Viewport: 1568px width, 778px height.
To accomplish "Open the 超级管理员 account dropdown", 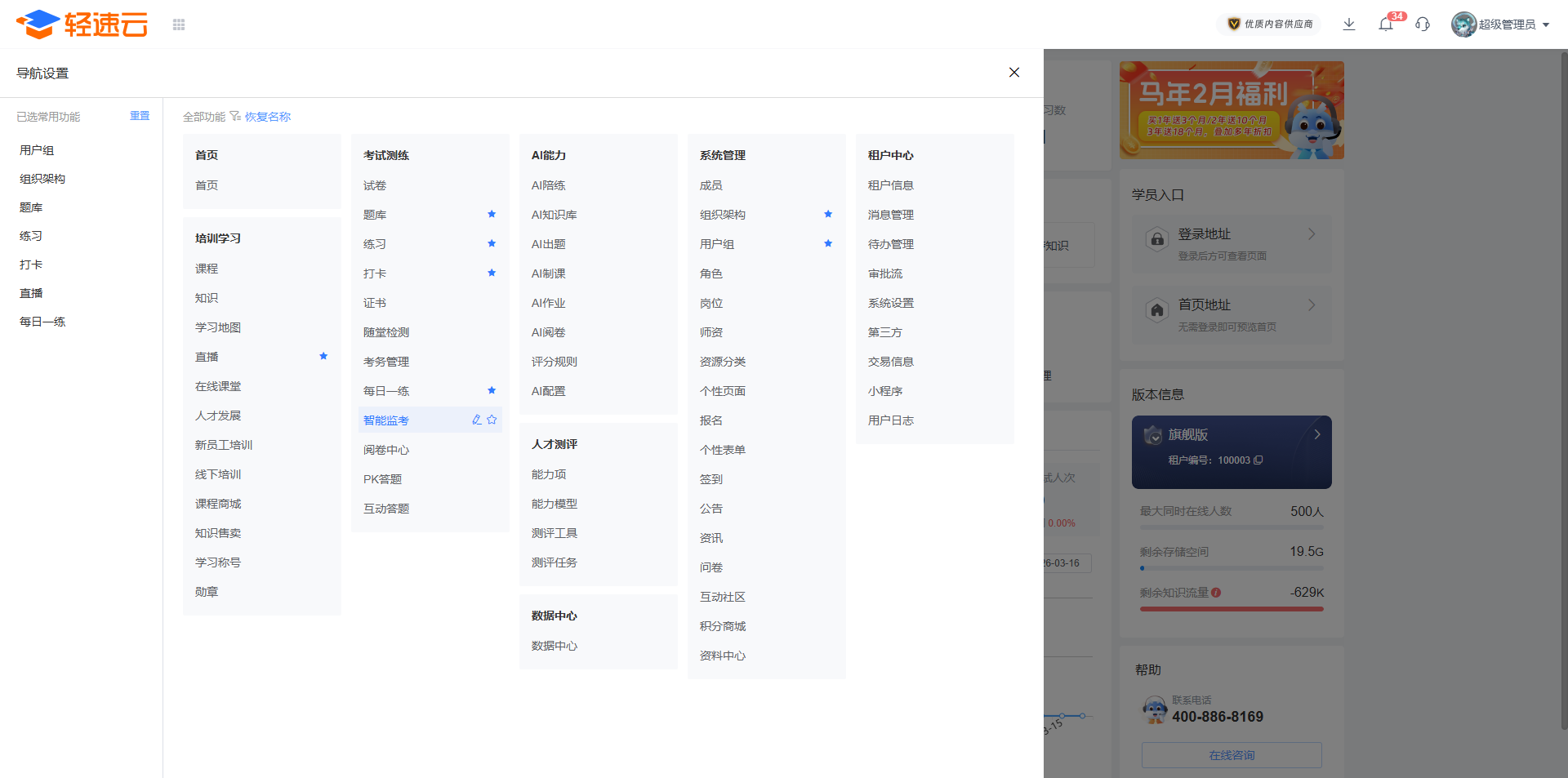I will [x=1500, y=24].
